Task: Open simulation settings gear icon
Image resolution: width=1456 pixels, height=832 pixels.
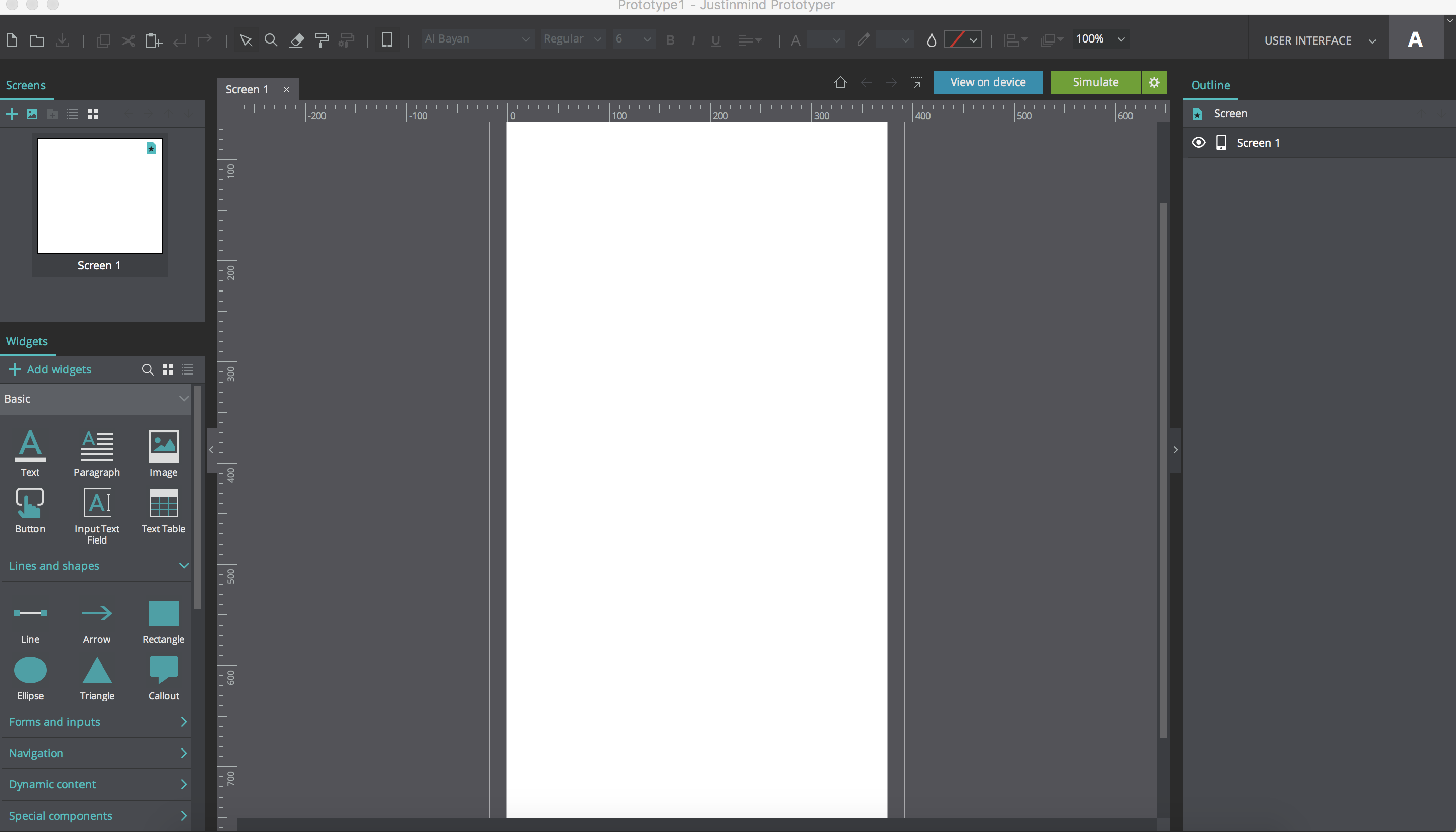Action: coord(1154,82)
